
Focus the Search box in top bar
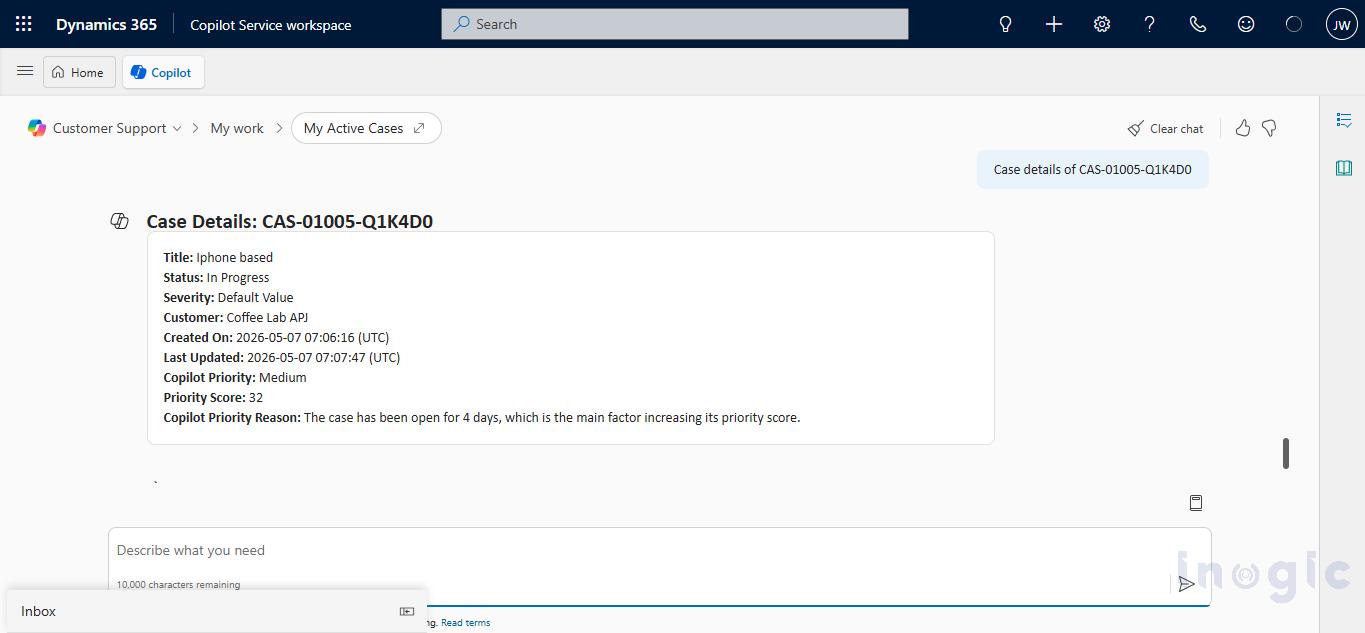675,24
